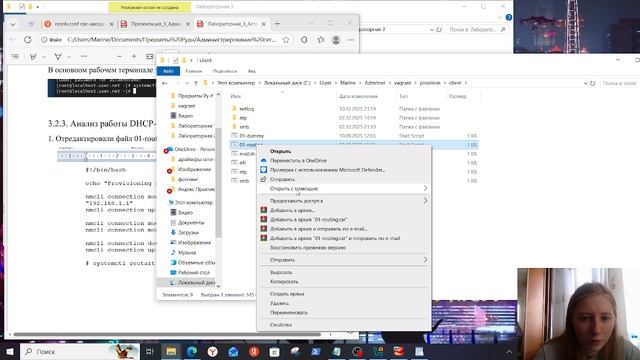Show hidden icons in system tray

coord(509,351)
